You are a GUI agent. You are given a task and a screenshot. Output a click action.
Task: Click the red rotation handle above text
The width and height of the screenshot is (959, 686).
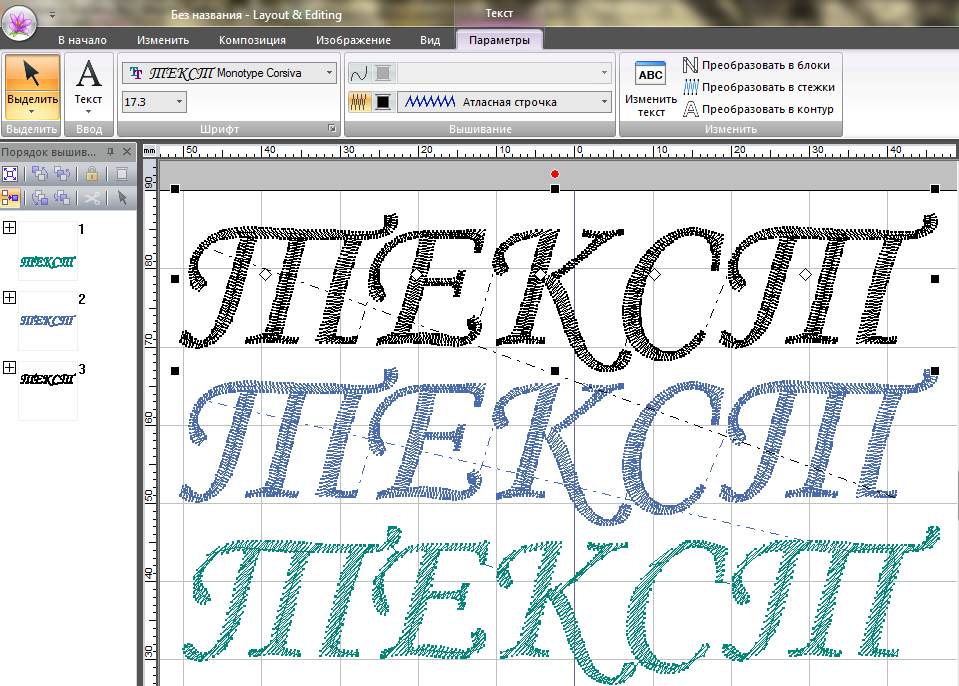[x=555, y=174]
